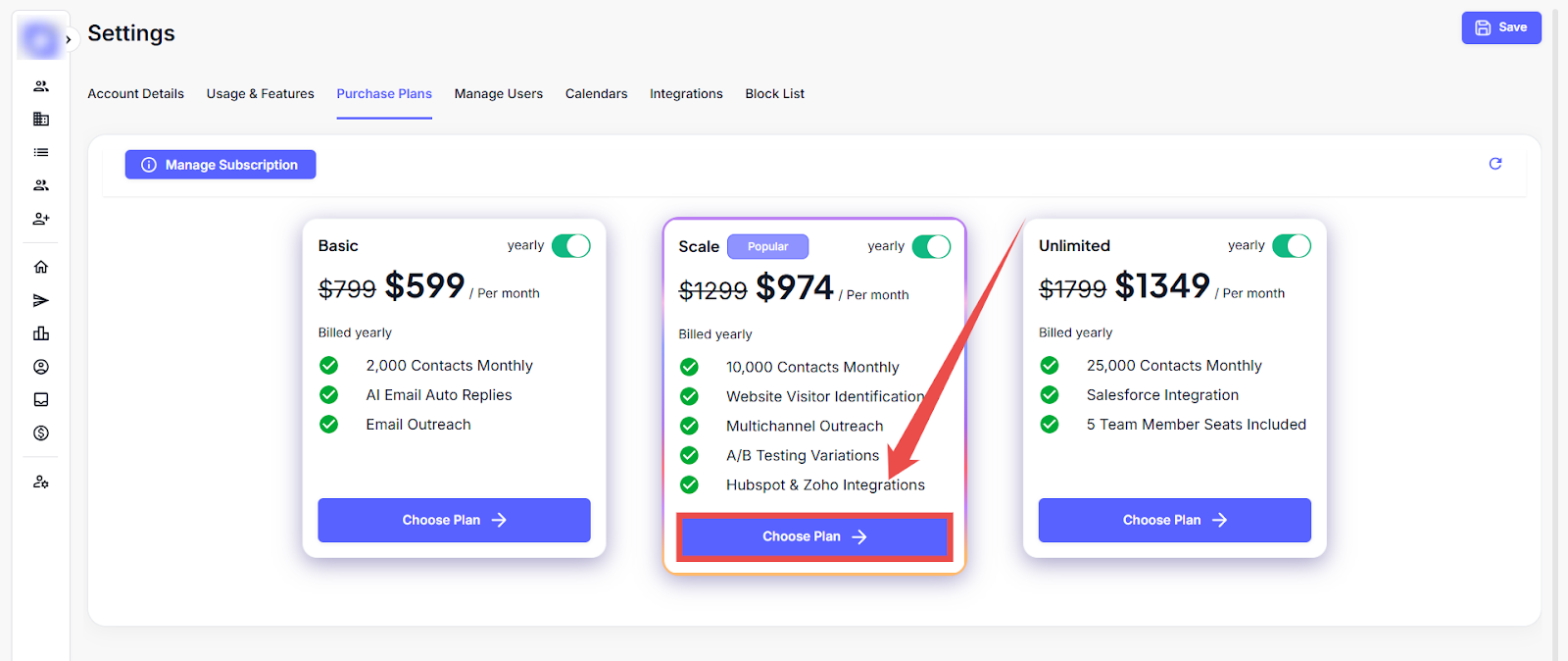Click the paper plane send icon

[41, 300]
